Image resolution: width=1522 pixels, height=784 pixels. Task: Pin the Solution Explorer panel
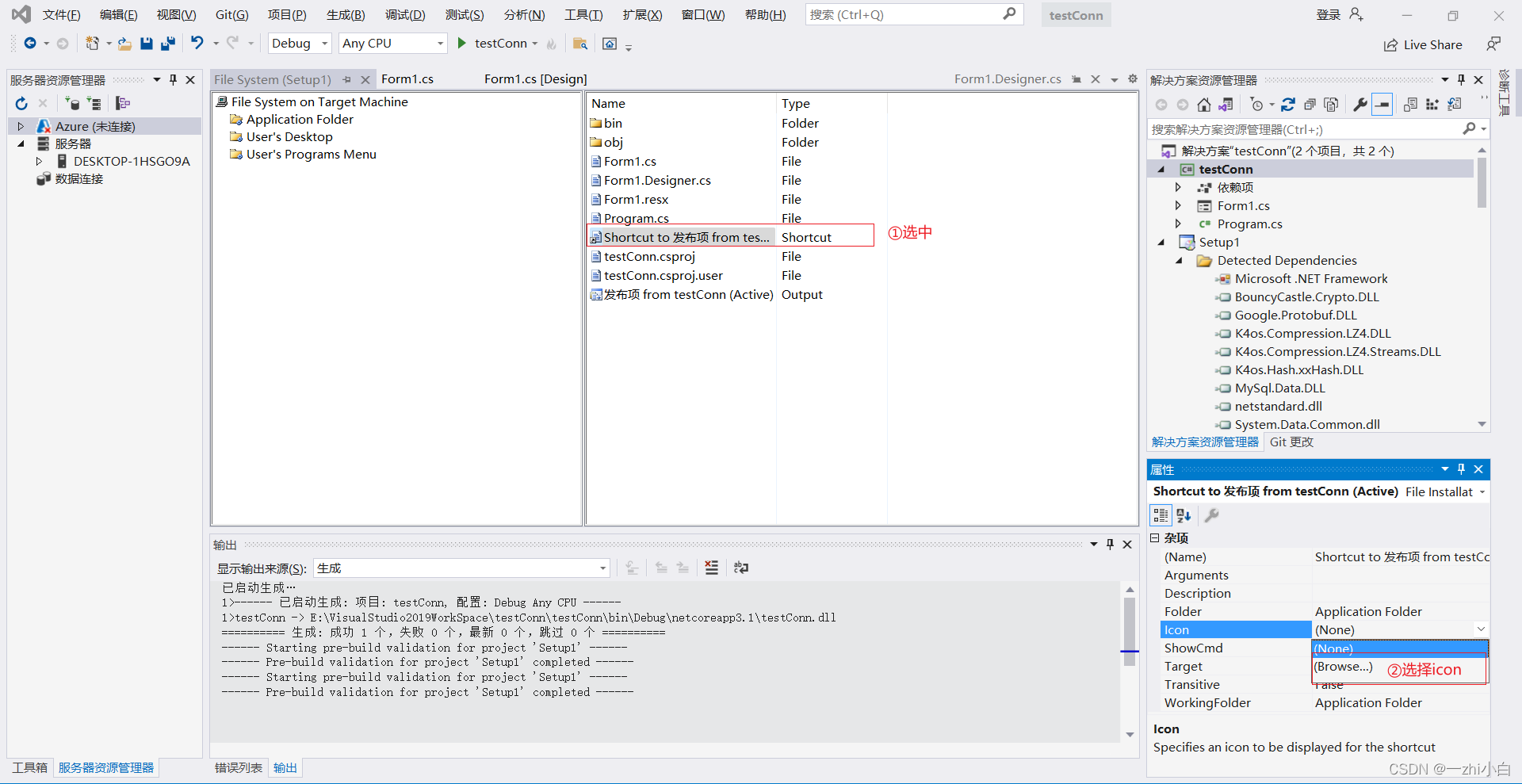tap(1461, 80)
